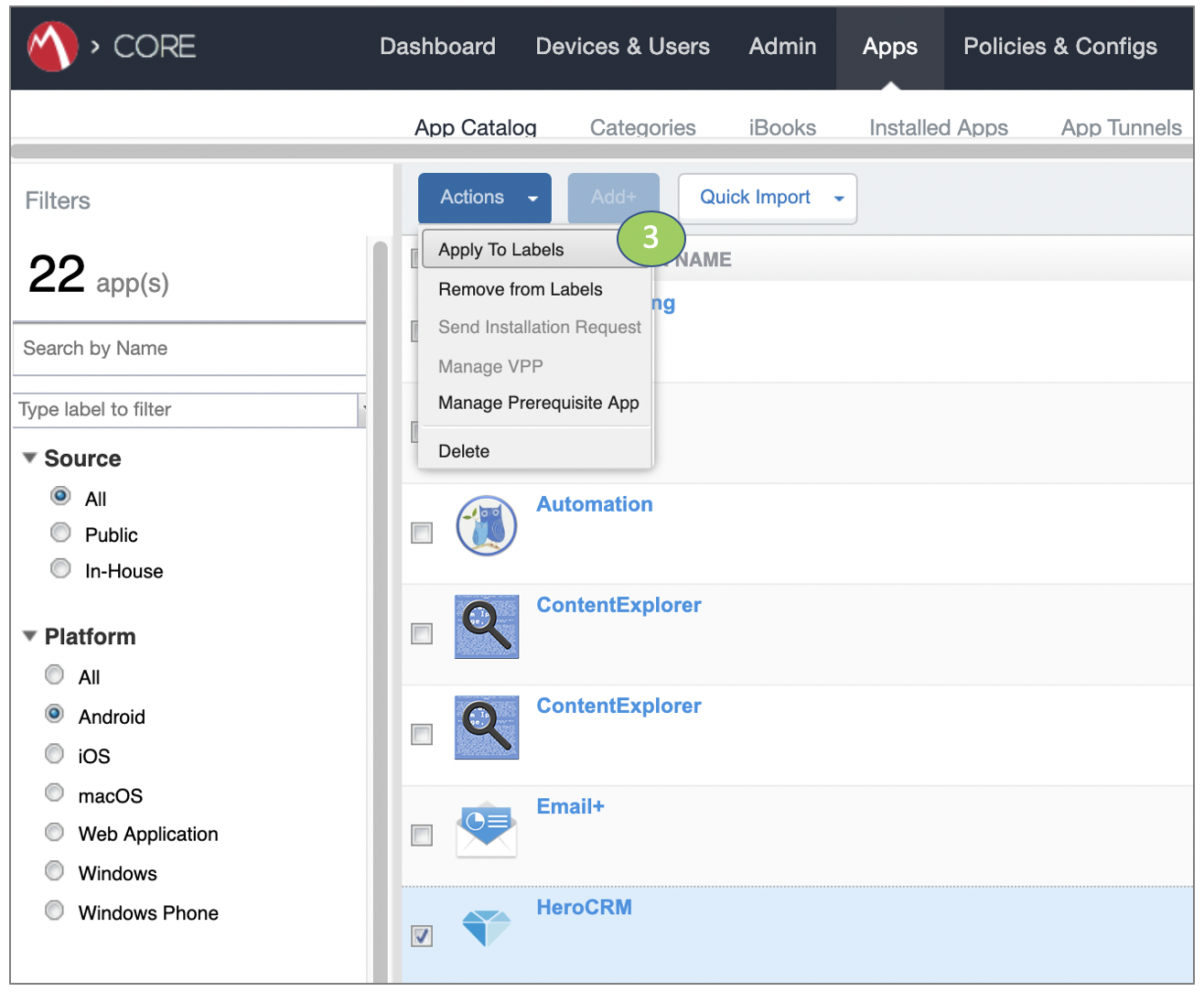Open the HeroCRM app details link
Viewport: 1204px width, 992px height.
pos(585,907)
